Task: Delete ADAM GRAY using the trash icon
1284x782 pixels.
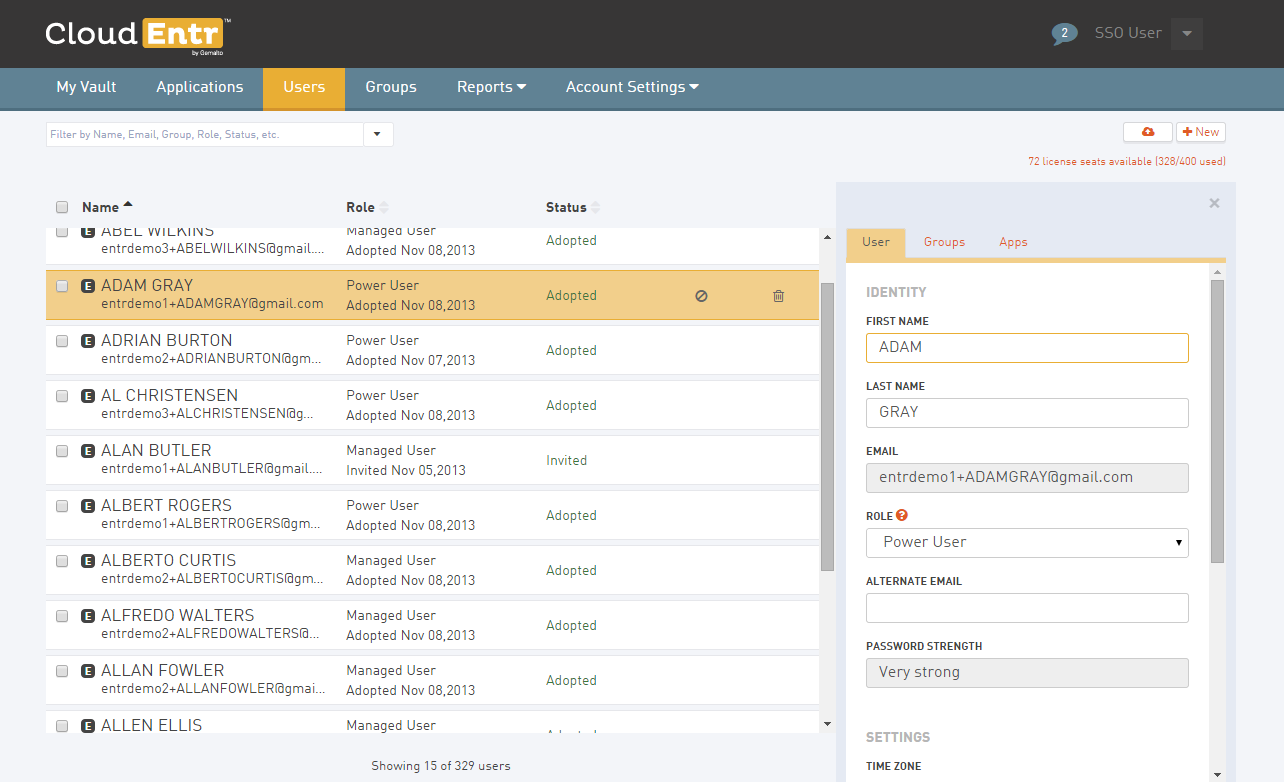Action: coord(778,296)
